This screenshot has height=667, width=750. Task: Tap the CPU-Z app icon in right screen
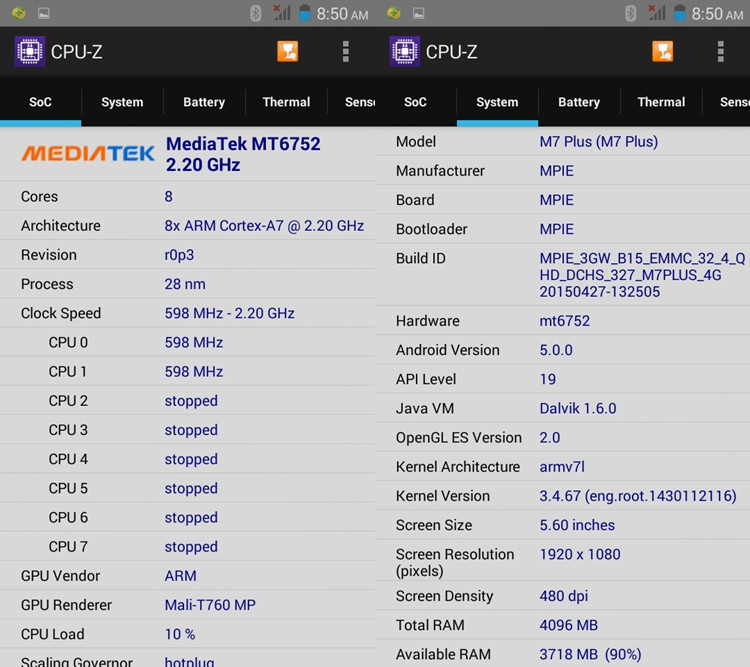[x=404, y=51]
